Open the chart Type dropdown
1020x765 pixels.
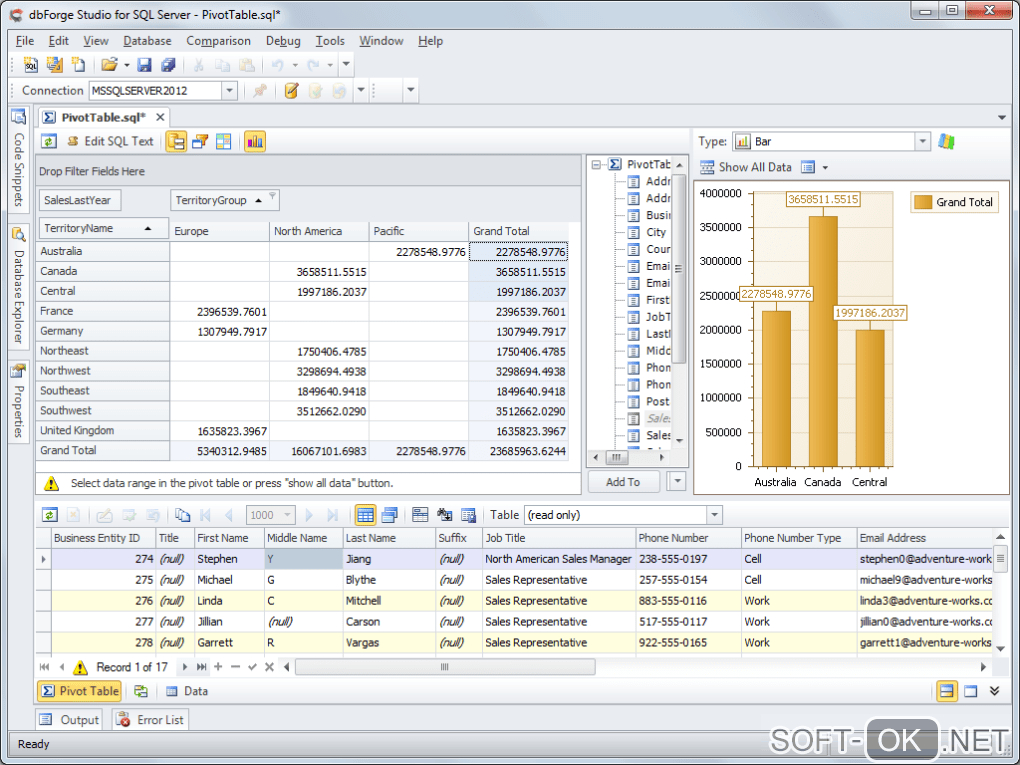point(922,142)
